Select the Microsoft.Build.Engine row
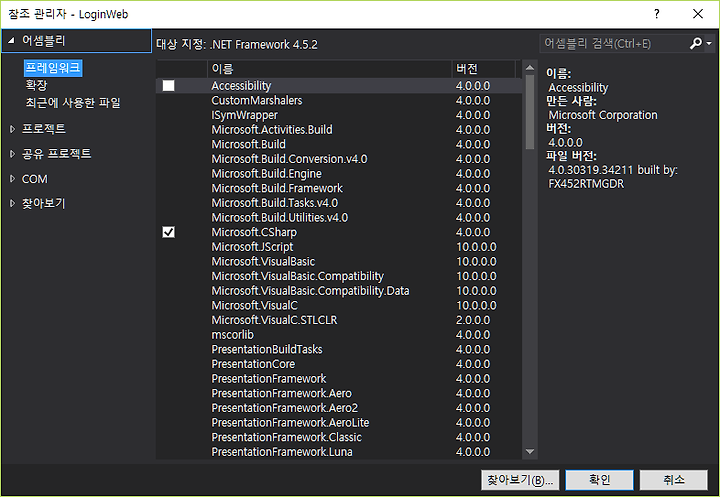Screen dimensions: 720x497 pos(339,174)
